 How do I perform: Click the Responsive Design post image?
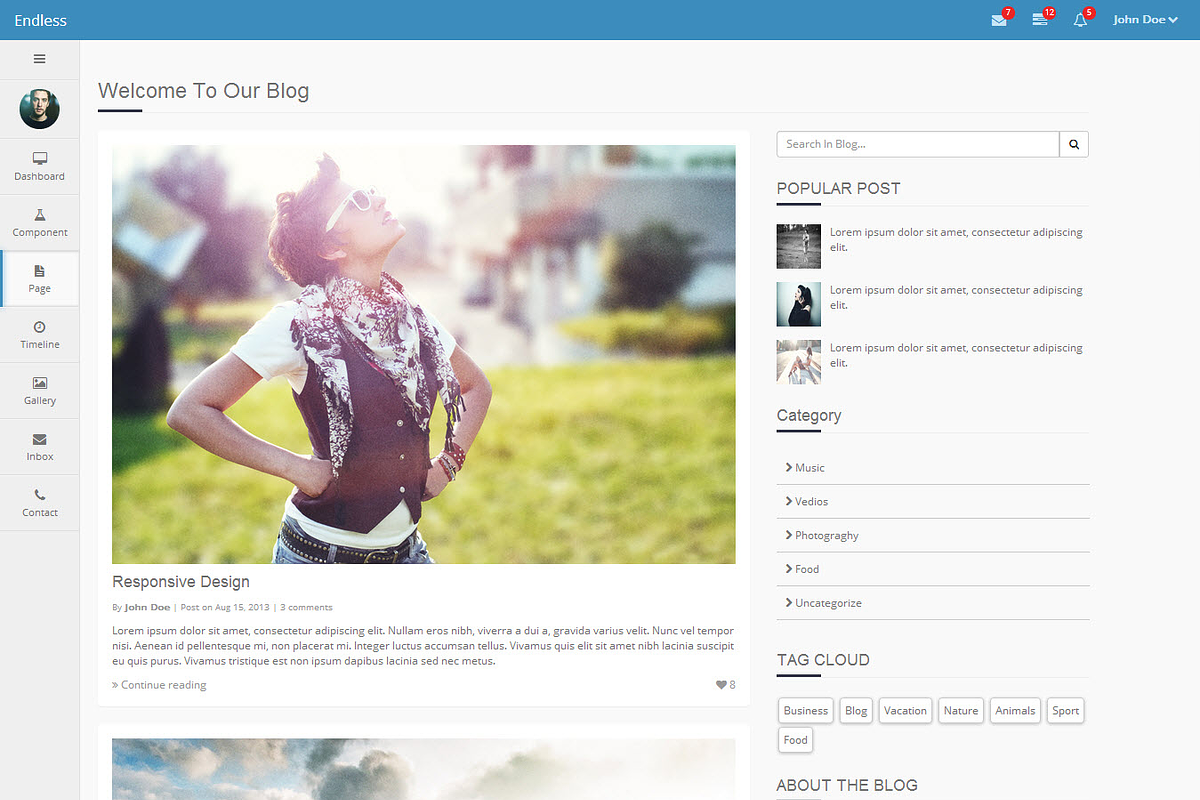(x=424, y=354)
